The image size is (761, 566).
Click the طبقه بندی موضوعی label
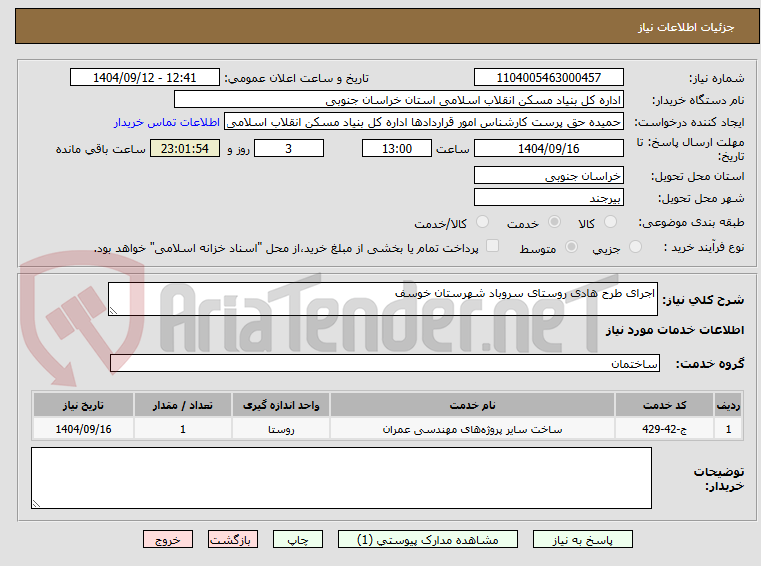pyautogui.click(x=691, y=222)
